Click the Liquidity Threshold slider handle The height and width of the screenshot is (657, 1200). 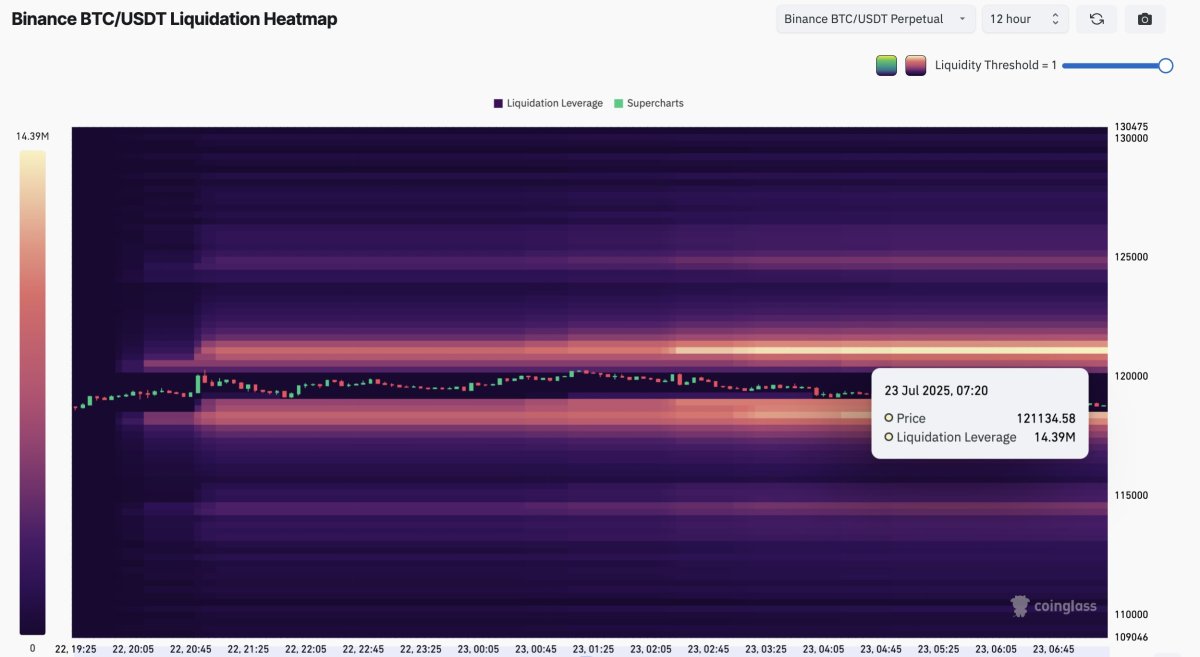coord(1165,65)
